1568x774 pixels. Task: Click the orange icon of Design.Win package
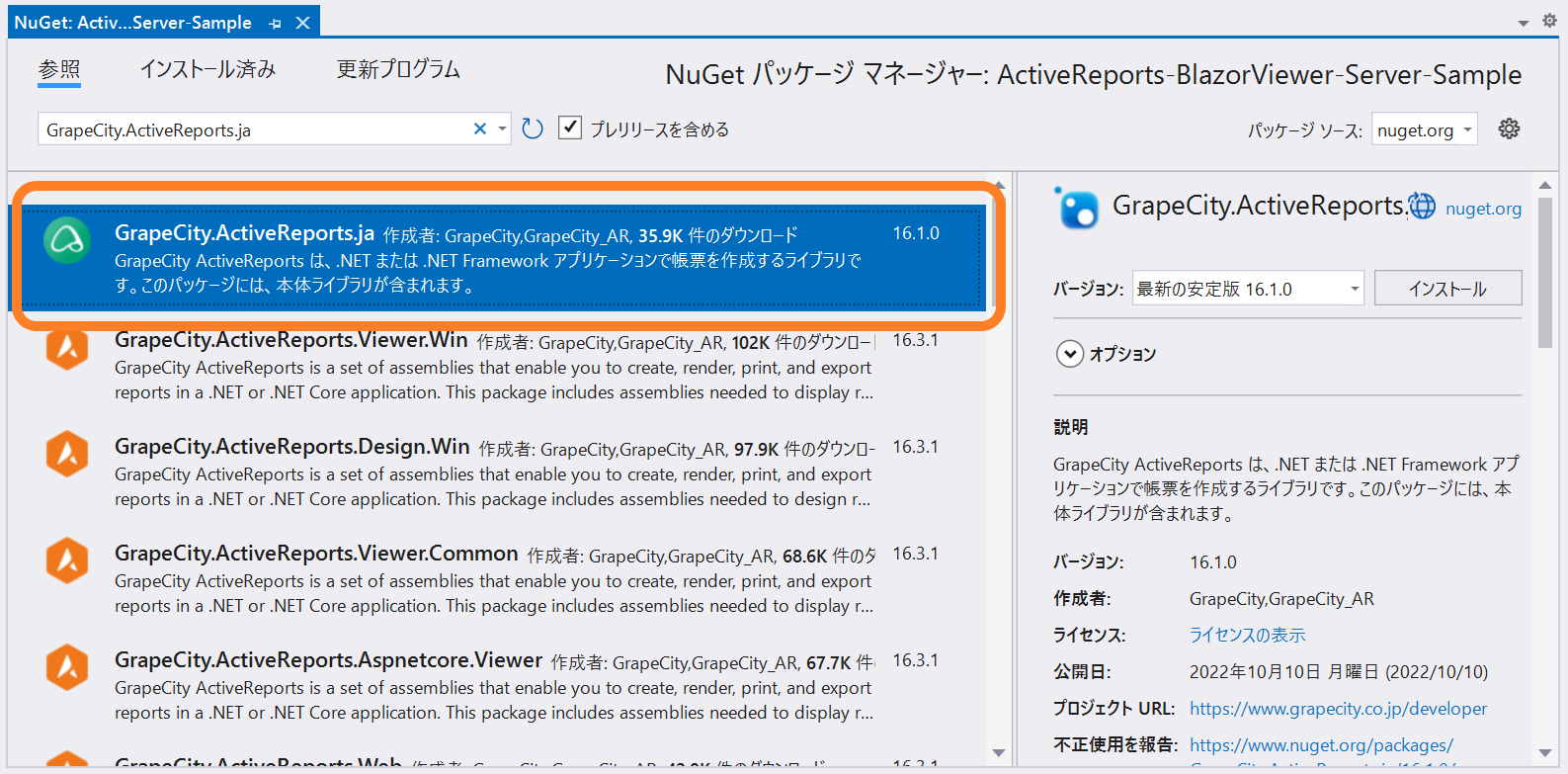point(67,454)
